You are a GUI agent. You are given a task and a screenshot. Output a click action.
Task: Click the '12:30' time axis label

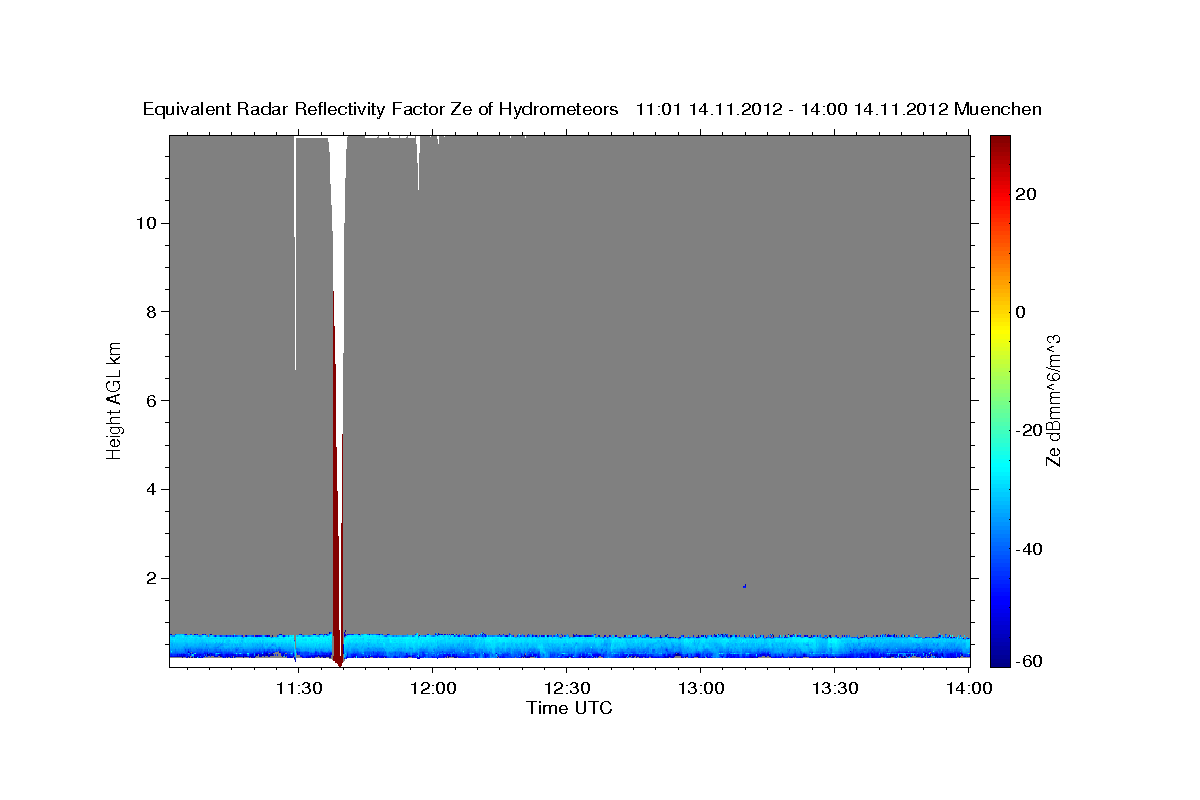click(x=566, y=688)
